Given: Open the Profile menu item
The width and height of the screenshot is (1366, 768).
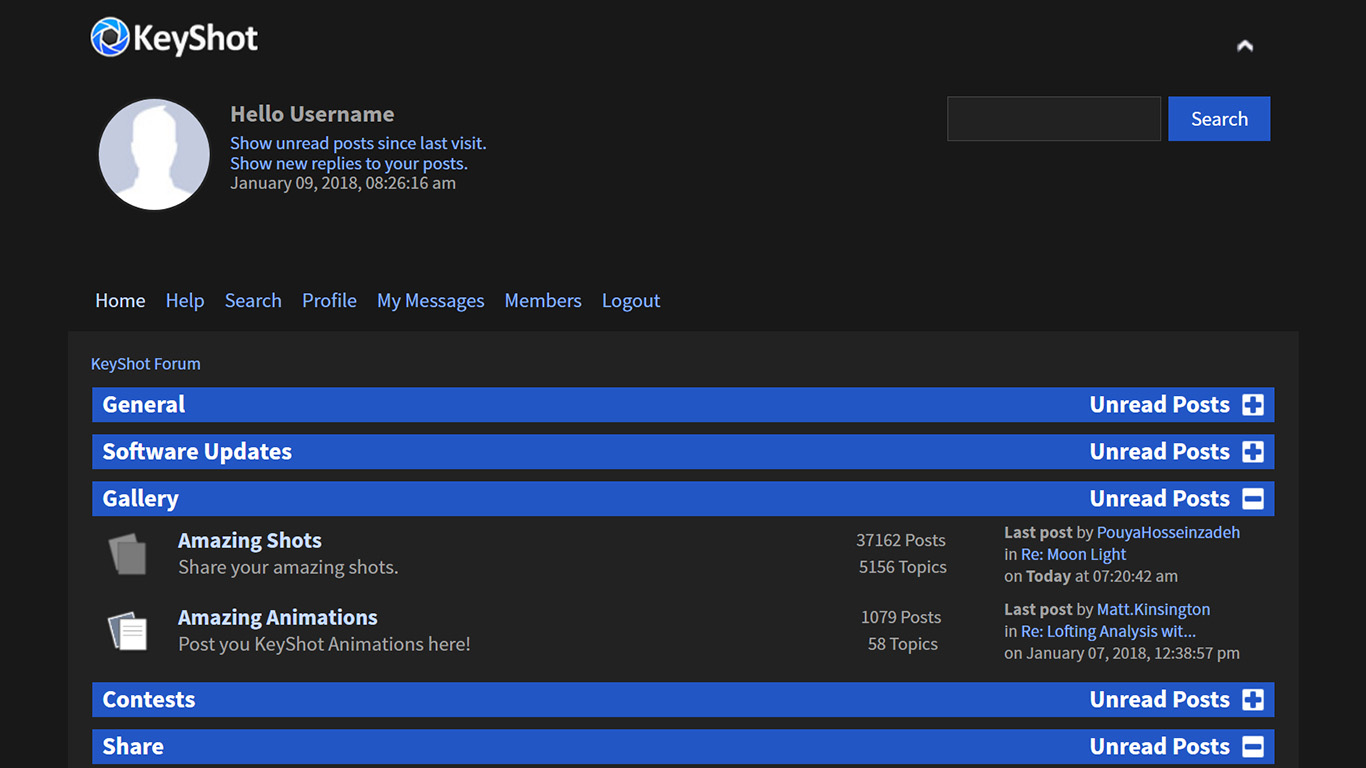Looking at the screenshot, I should pyautogui.click(x=329, y=301).
